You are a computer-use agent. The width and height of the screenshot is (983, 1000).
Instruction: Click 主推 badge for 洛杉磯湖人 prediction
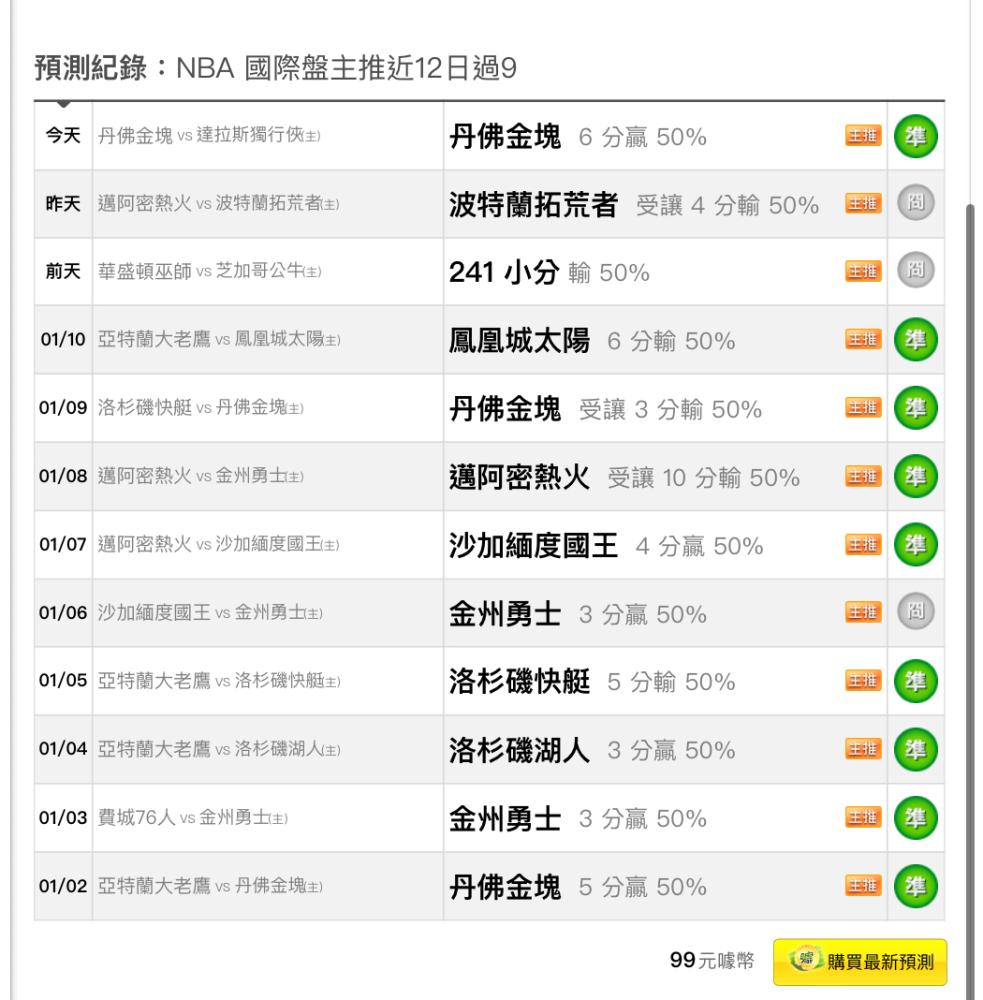863,749
